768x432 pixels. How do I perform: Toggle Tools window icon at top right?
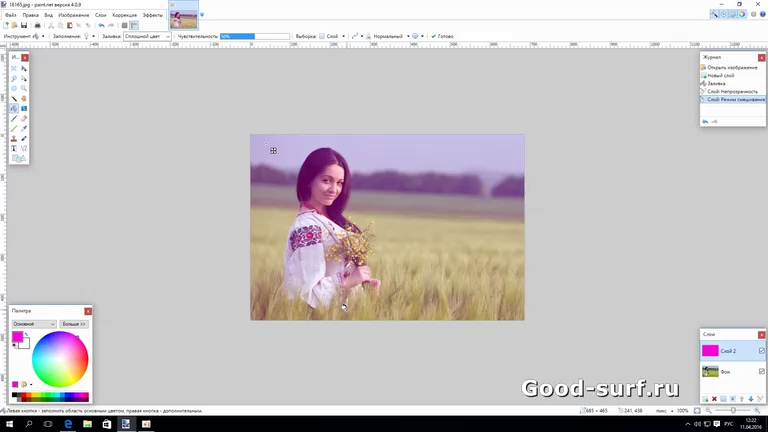click(714, 14)
